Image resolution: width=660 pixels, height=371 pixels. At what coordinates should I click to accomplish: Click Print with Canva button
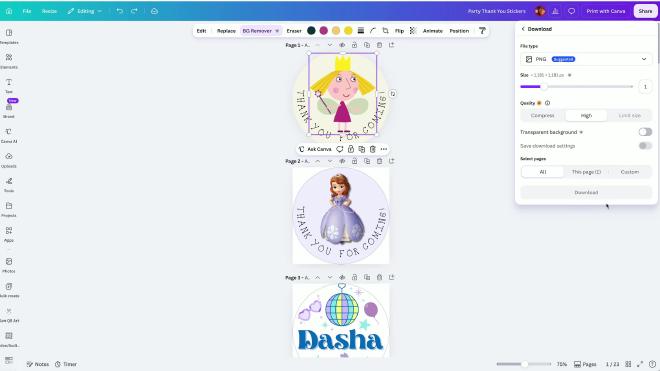click(606, 11)
